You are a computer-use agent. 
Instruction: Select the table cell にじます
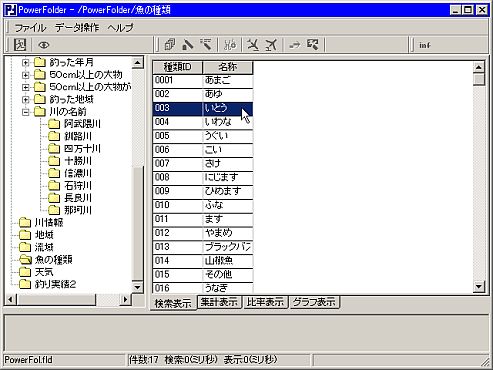228,178
